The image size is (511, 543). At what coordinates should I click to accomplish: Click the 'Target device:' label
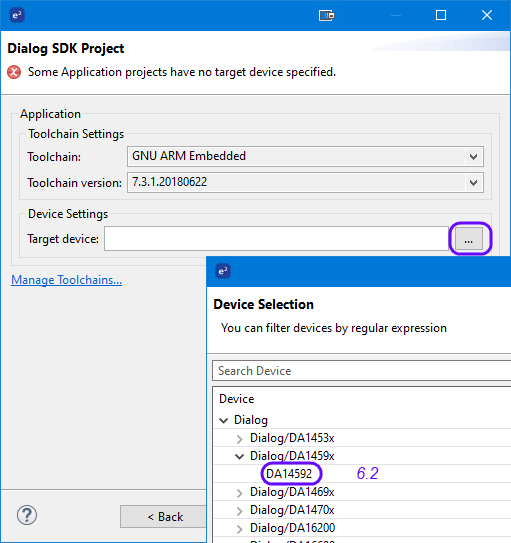63,239
